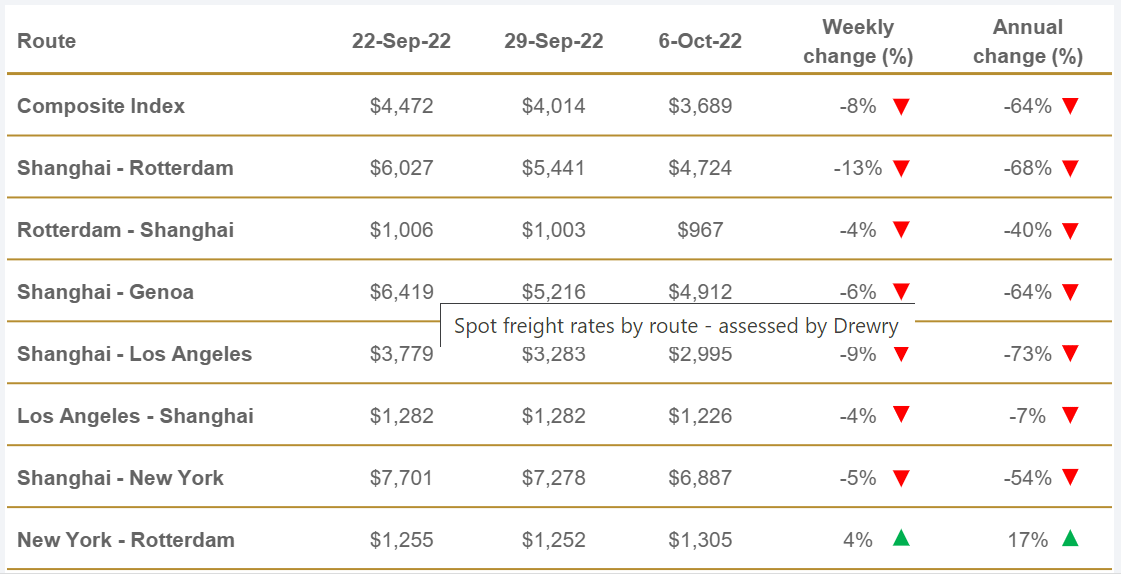Click the red arrow beside Shanghai - Rotterdam -68%
This screenshot has width=1121, height=574.
point(1070,169)
